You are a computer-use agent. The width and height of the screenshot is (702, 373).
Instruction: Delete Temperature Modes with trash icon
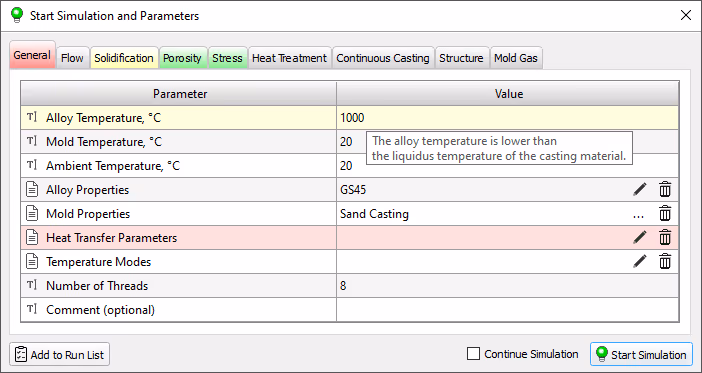(665, 262)
